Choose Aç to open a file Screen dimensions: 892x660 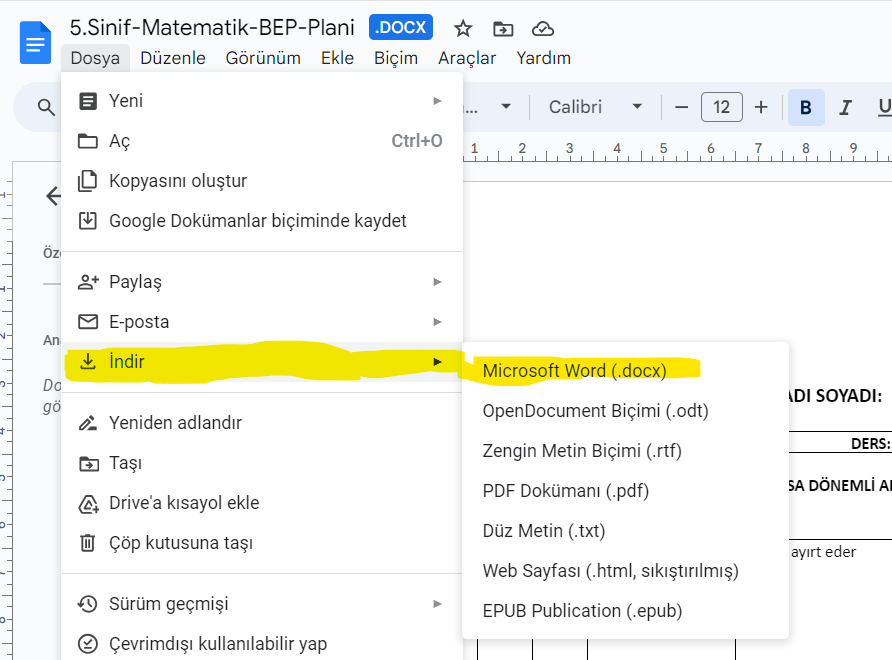(x=262, y=141)
